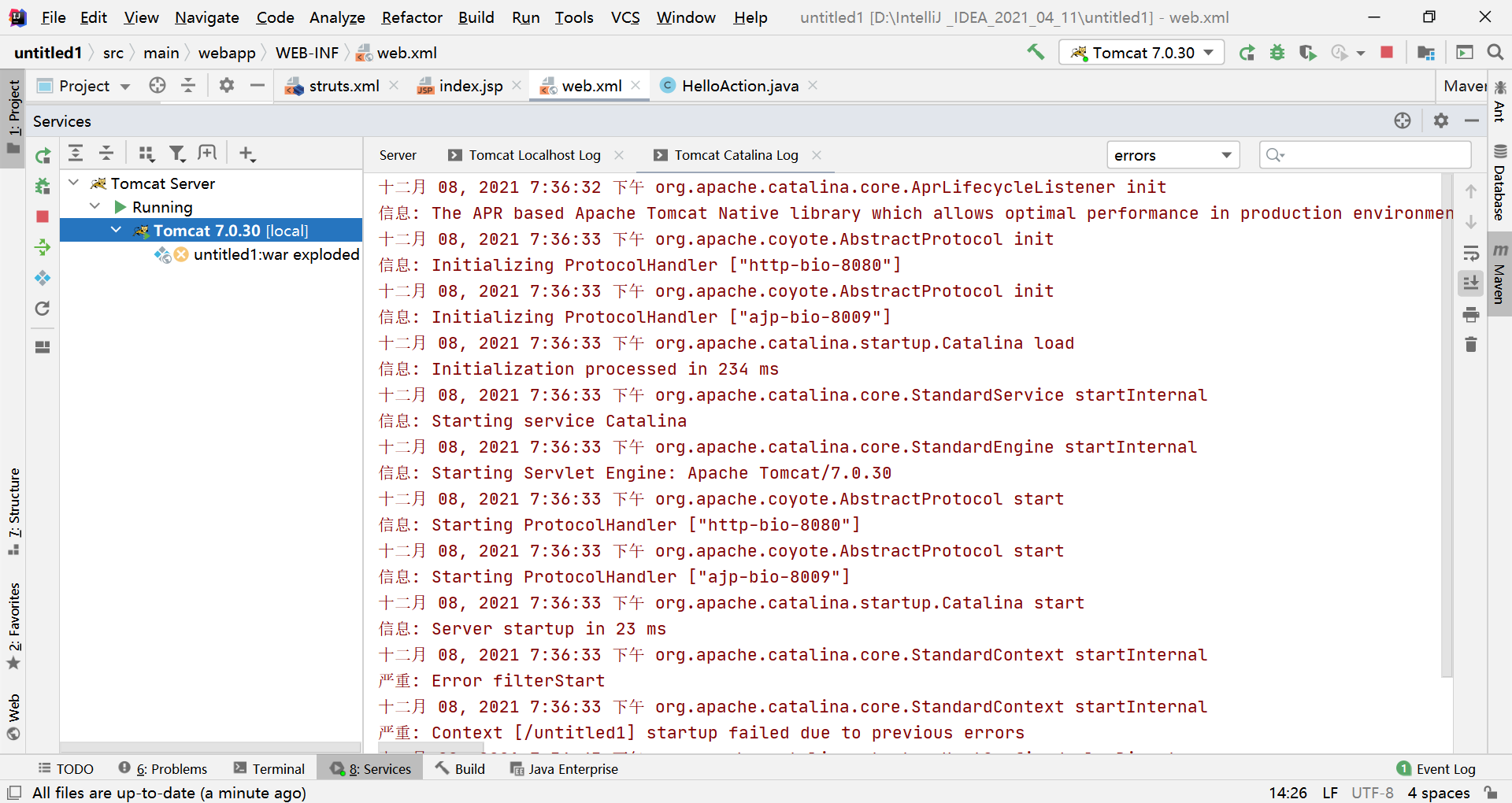The height and width of the screenshot is (803, 1512).
Task: Click the Services filter funnel icon
Action: [x=177, y=153]
